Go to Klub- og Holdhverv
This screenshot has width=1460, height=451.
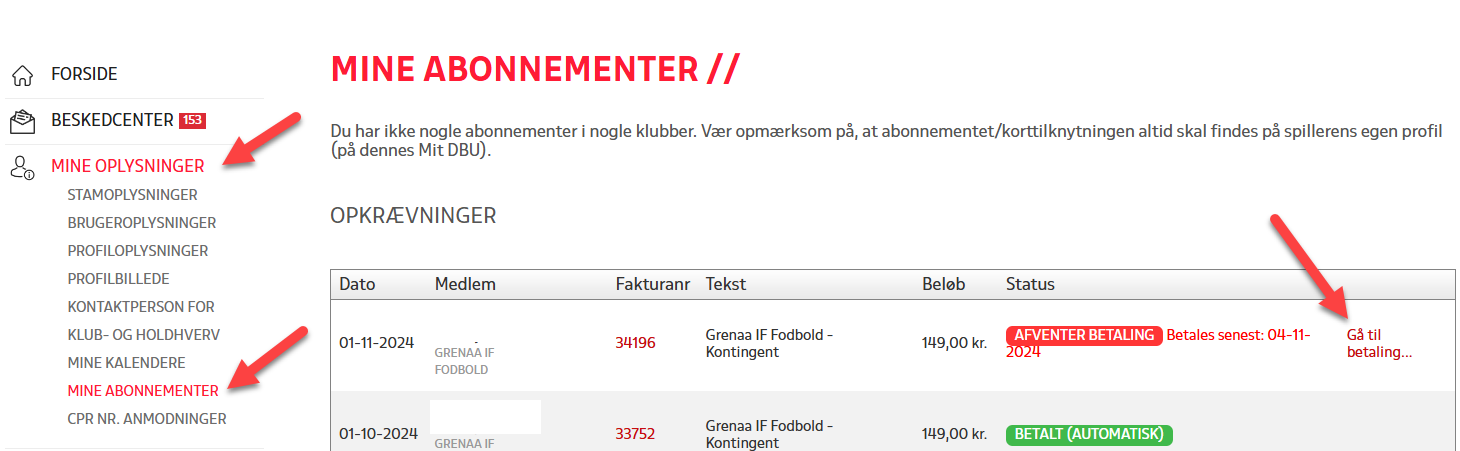tap(143, 335)
